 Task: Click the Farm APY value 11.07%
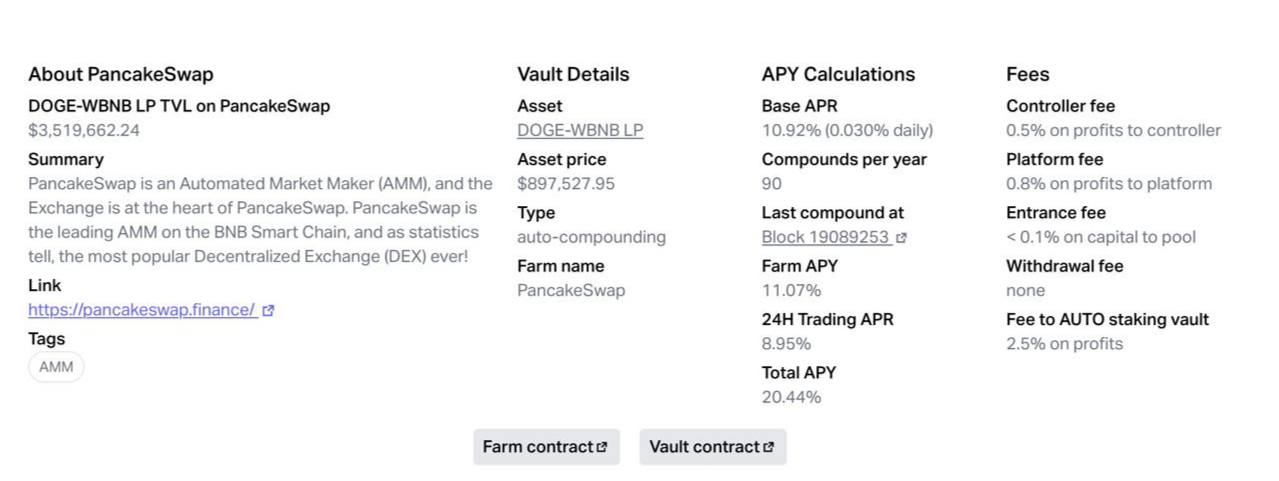tap(791, 290)
